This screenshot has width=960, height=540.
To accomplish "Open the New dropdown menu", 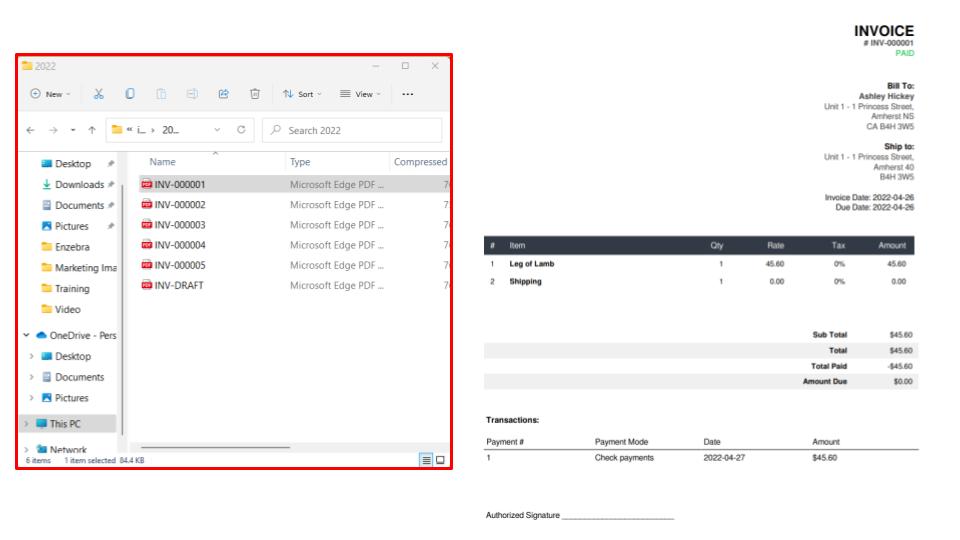I will click(x=50, y=94).
